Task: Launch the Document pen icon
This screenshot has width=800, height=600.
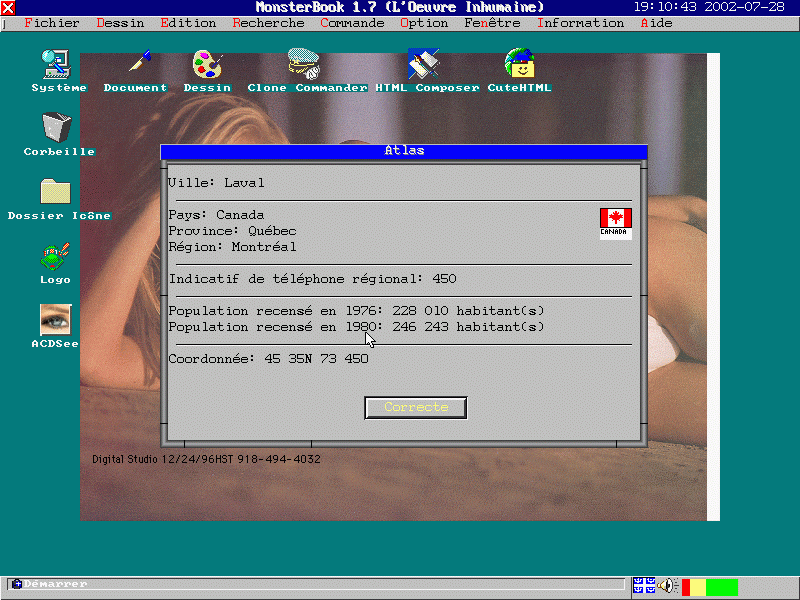Action: pos(138,65)
